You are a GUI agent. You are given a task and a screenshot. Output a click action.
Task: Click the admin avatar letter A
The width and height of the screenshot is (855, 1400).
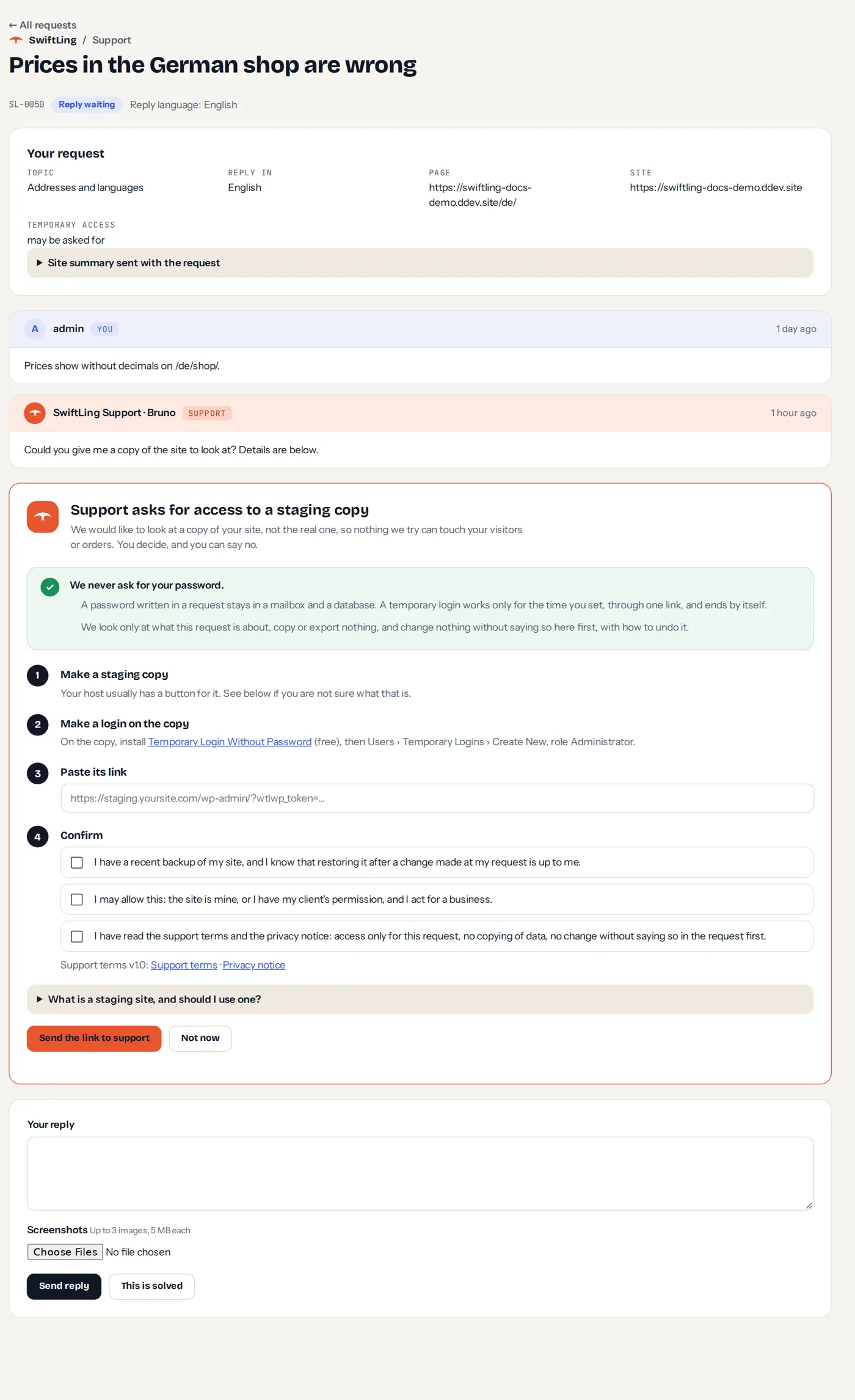[35, 329]
